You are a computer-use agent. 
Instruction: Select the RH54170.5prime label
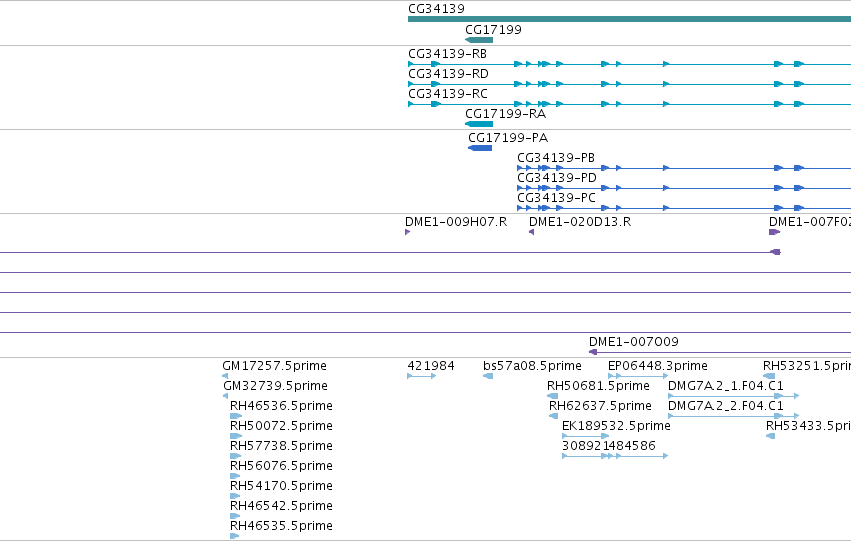[x=282, y=487]
